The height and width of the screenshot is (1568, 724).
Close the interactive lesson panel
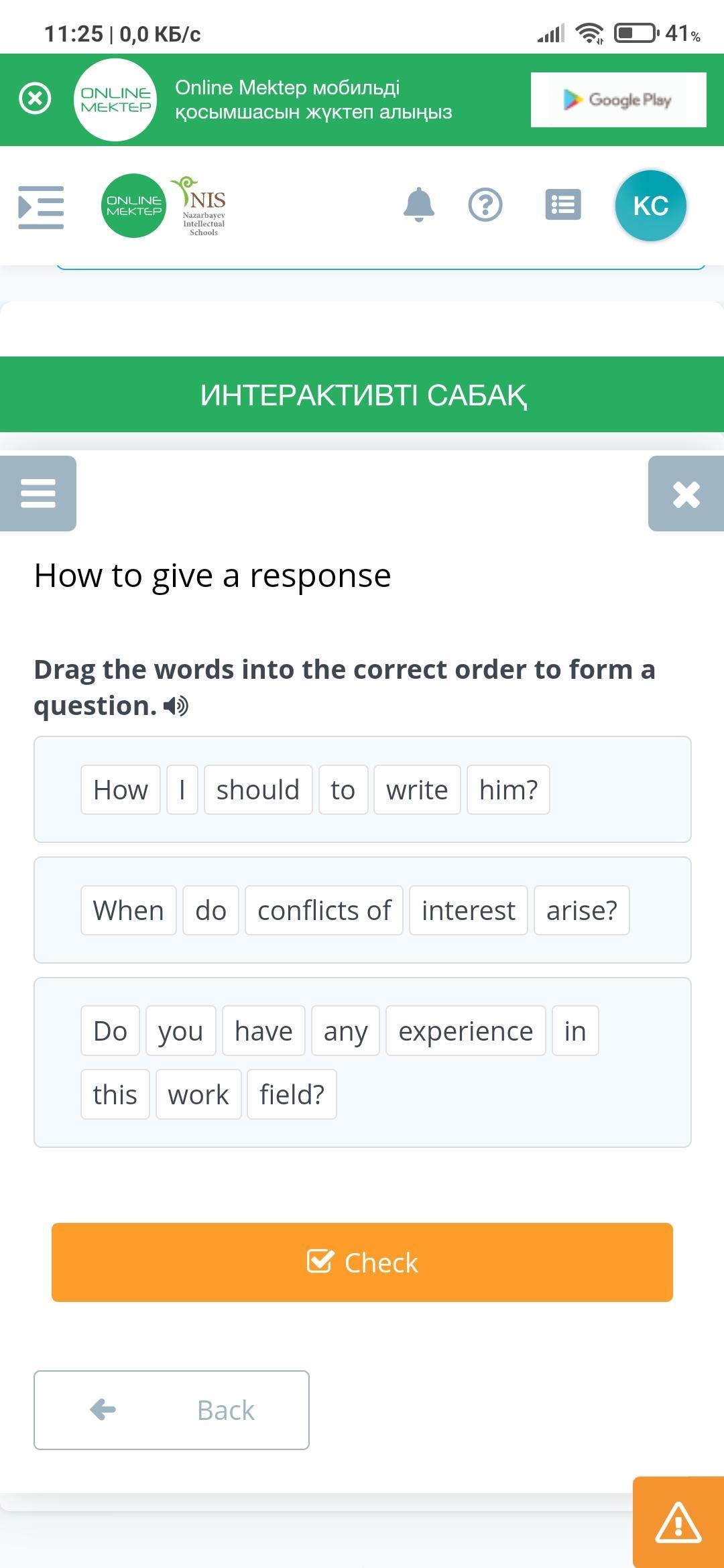686,494
